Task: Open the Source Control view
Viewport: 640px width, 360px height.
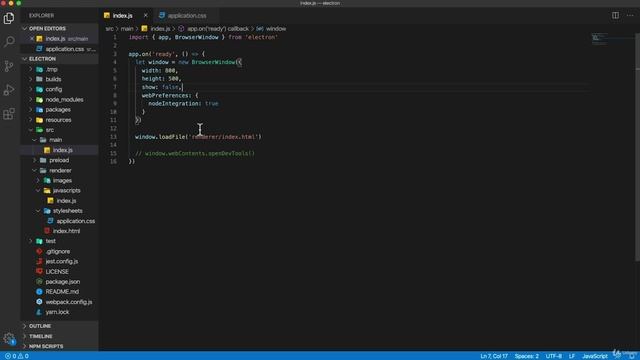Action: [x=9, y=66]
